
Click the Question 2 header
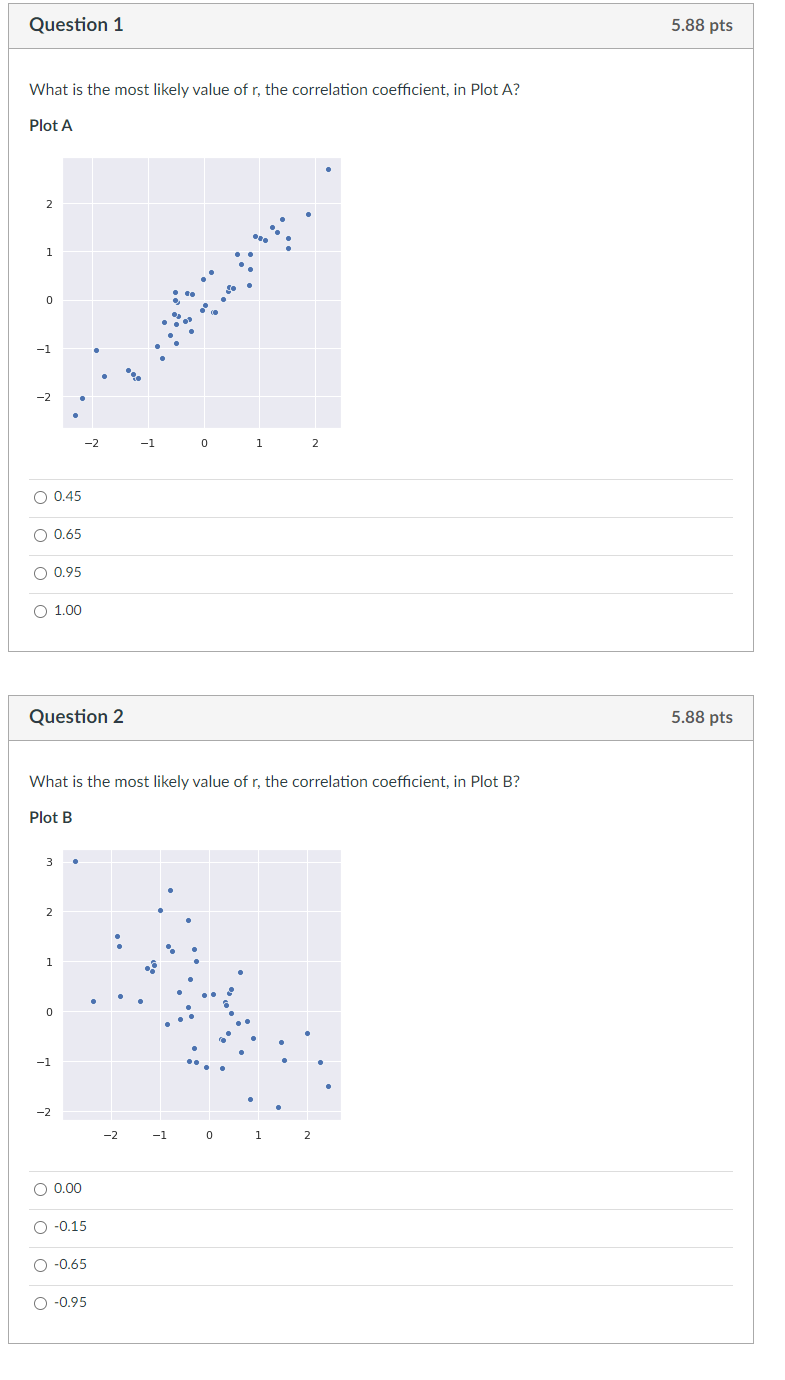pyautogui.click(x=77, y=717)
